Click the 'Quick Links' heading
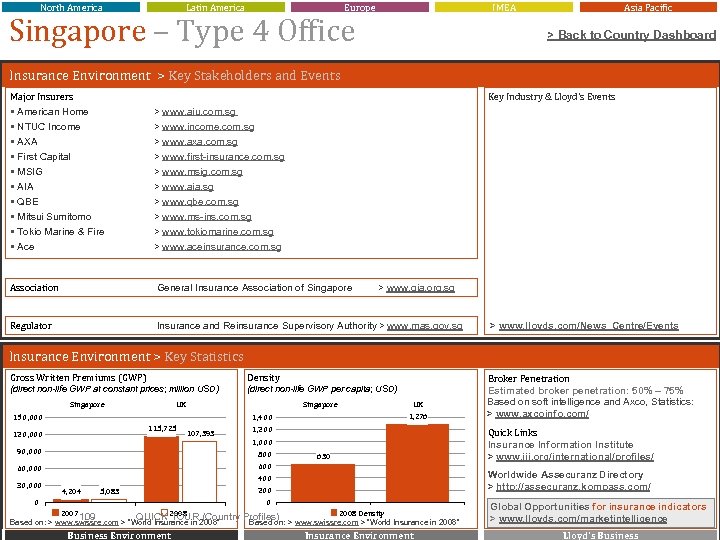 [x=512, y=433]
